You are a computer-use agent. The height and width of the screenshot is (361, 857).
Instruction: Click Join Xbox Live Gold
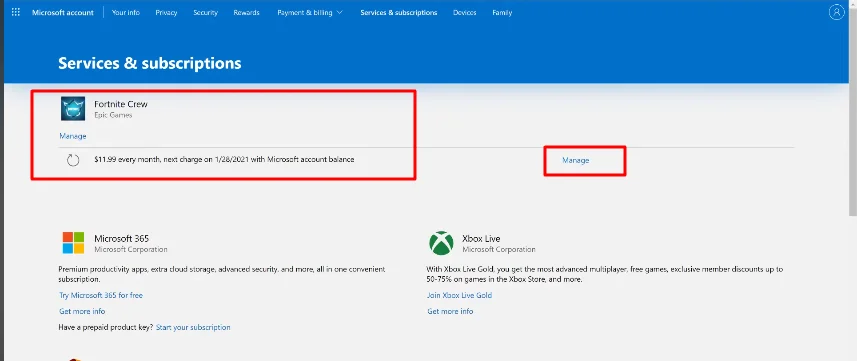click(460, 295)
